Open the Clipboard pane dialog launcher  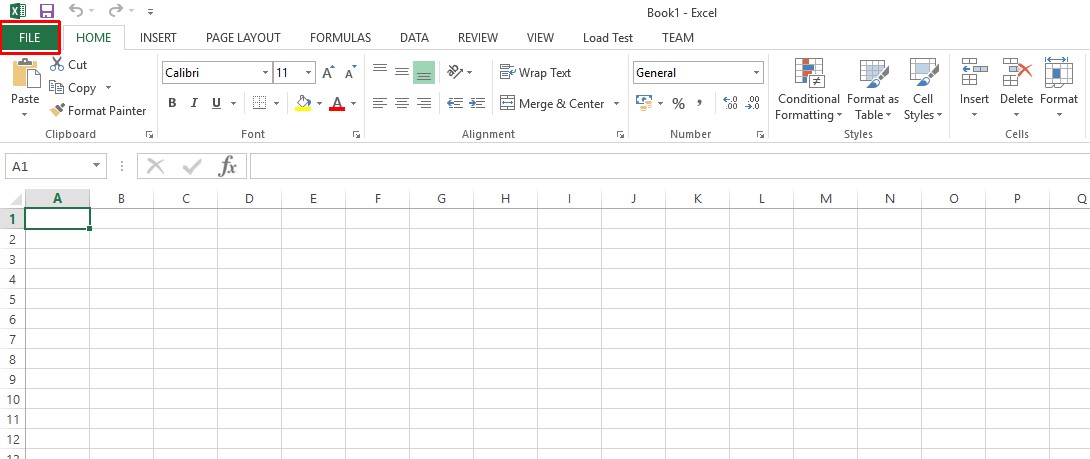point(149,134)
